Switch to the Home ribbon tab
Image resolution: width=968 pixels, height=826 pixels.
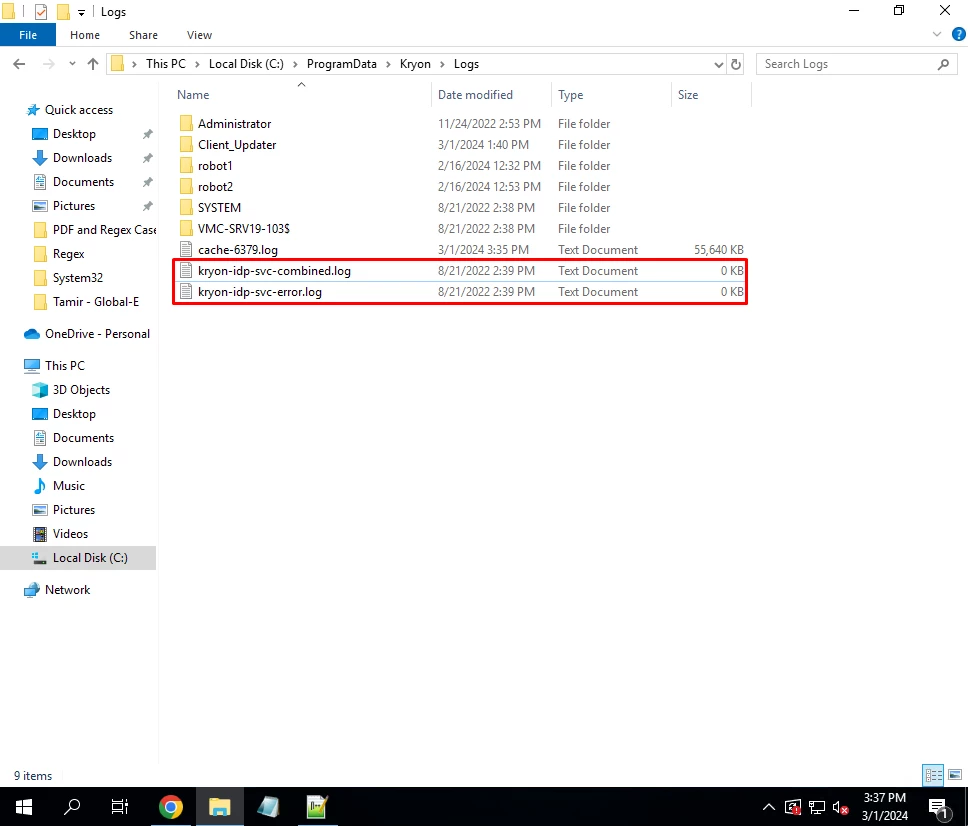(85, 35)
